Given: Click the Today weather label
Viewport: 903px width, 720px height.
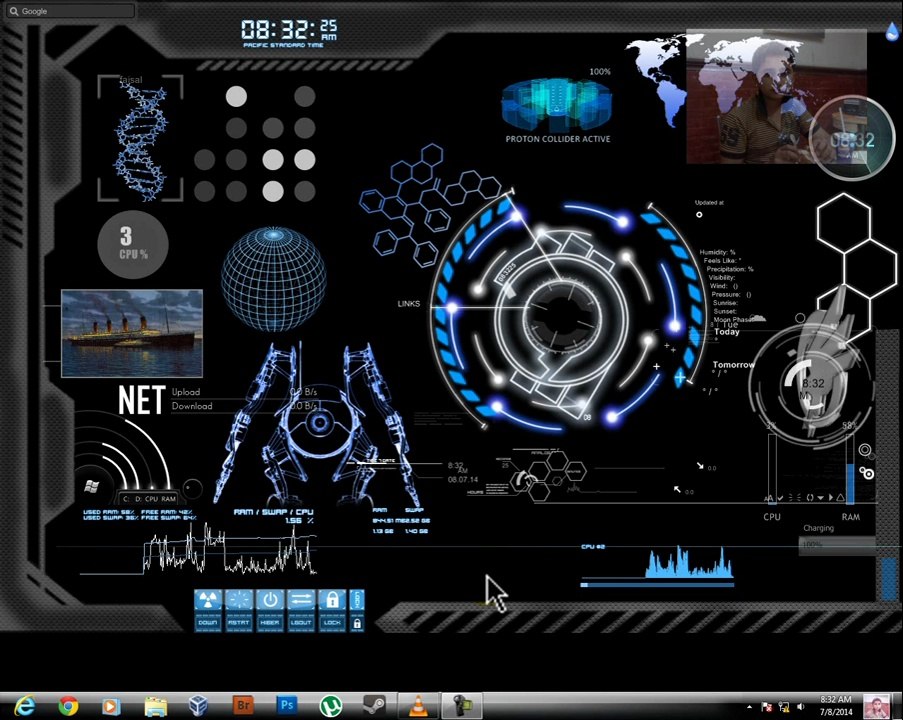Looking at the screenshot, I should click(x=726, y=332).
